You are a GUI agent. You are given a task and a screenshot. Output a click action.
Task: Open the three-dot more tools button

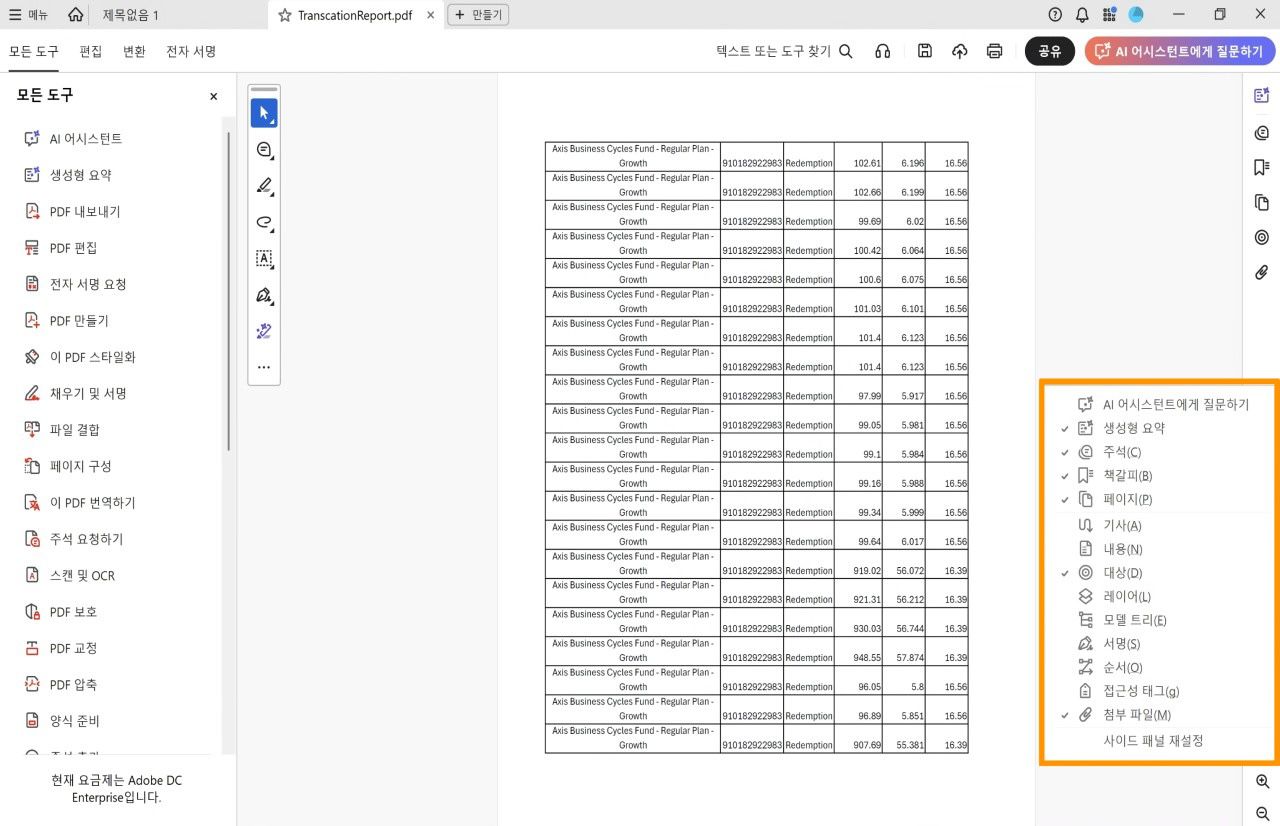(264, 367)
